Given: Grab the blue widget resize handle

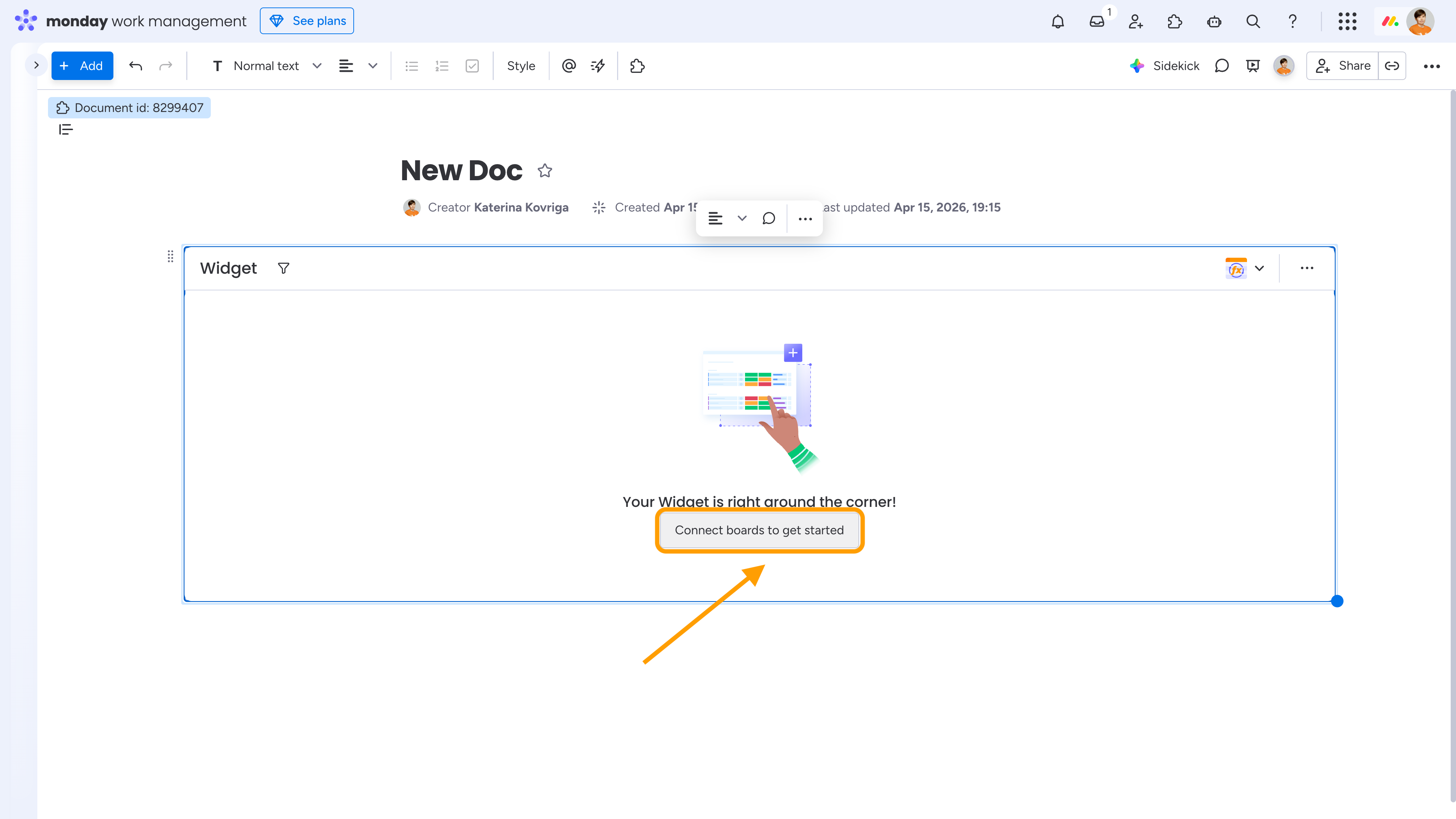Looking at the screenshot, I should [x=1337, y=601].
